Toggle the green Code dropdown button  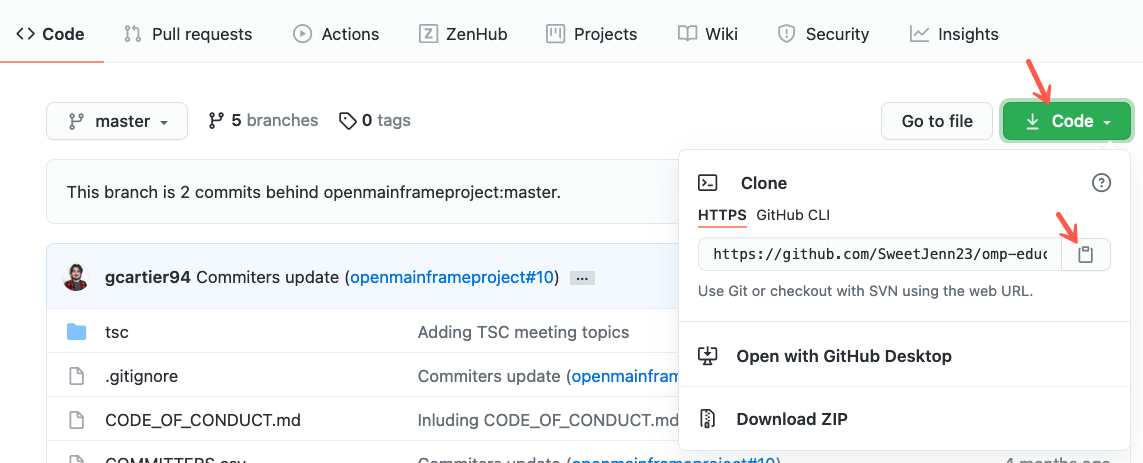click(x=1067, y=121)
